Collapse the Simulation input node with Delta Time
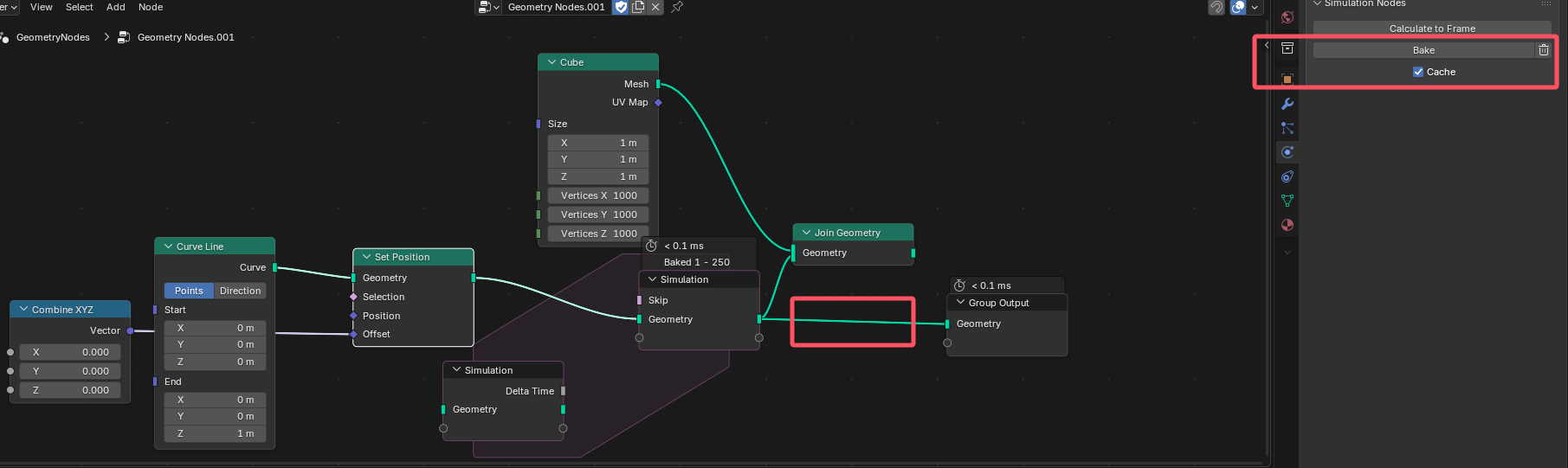 [456, 370]
